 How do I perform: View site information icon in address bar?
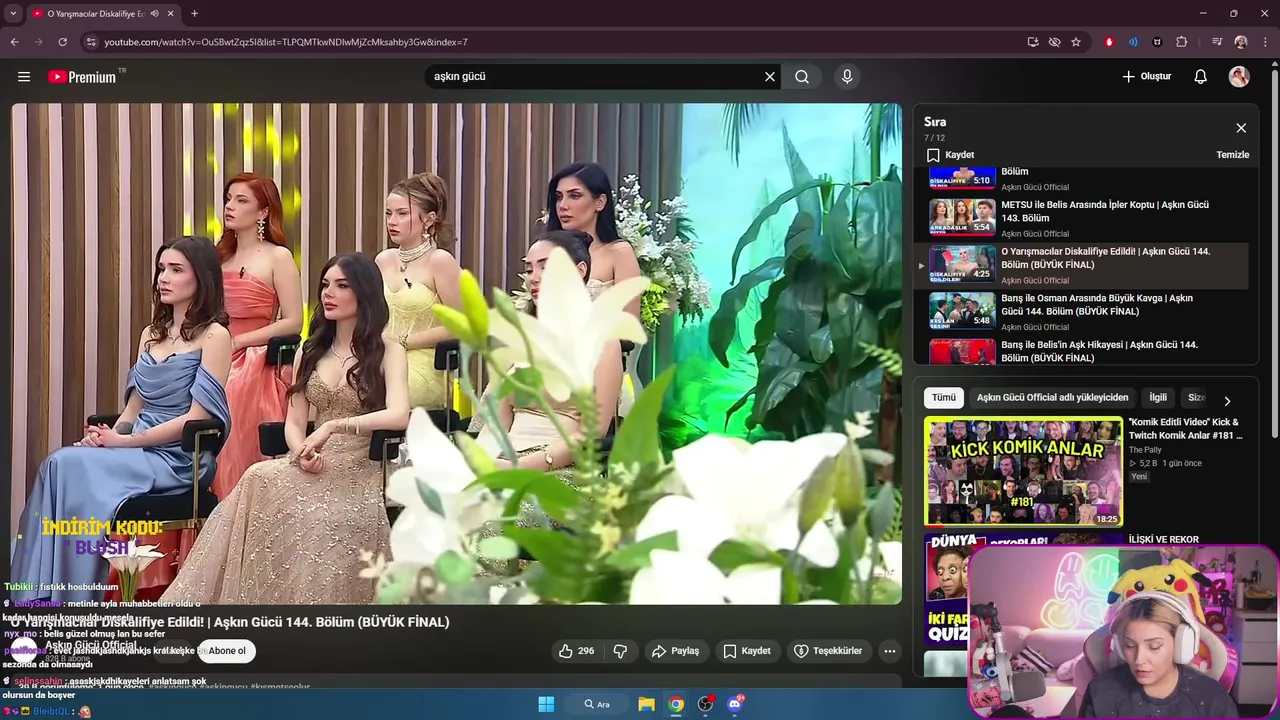91,42
